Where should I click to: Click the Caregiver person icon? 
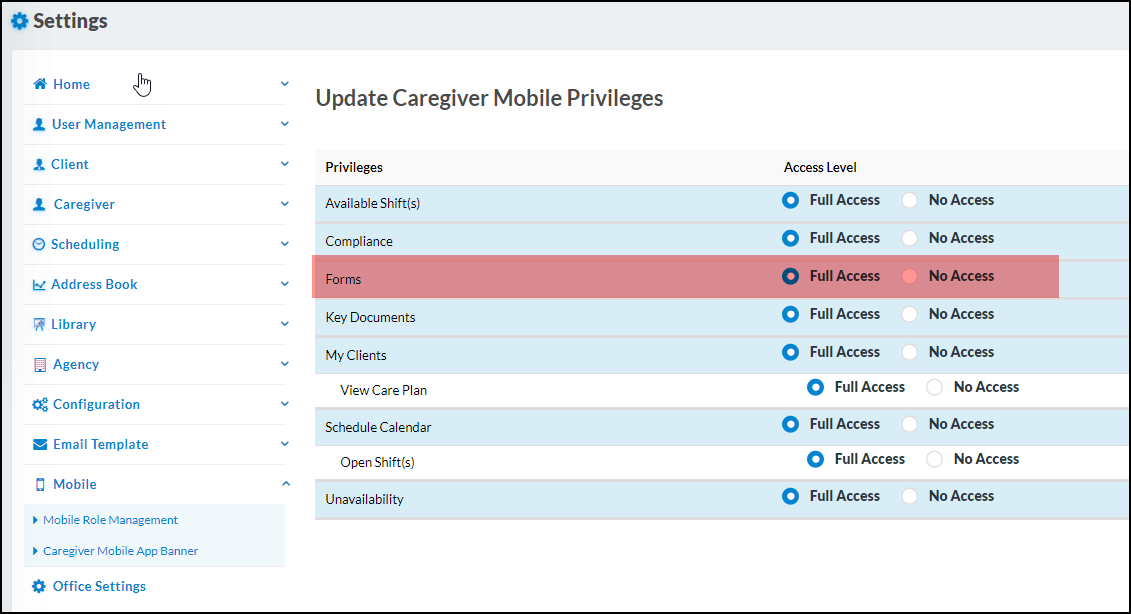tap(37, 204)
